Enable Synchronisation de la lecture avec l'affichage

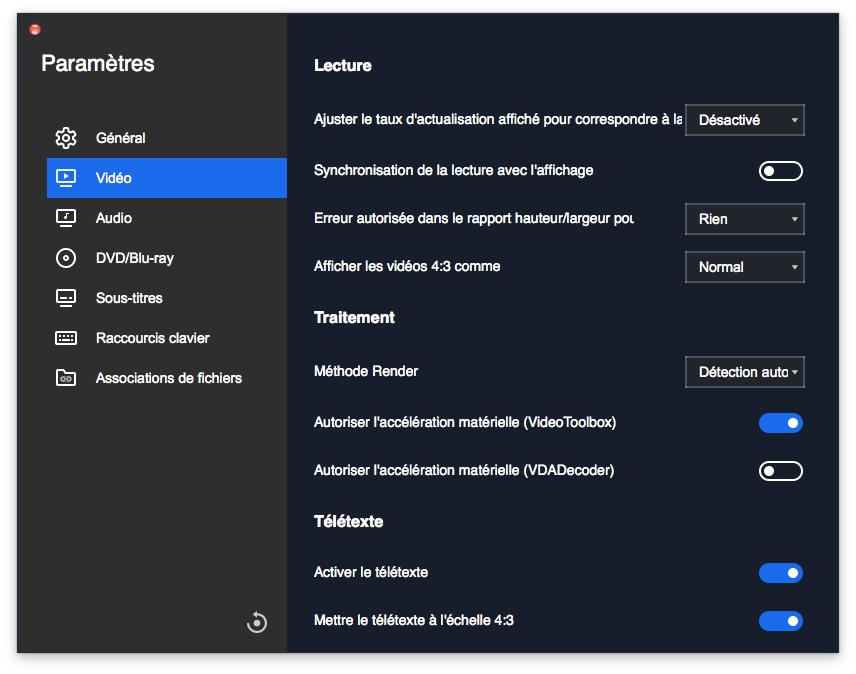[780, 171]
